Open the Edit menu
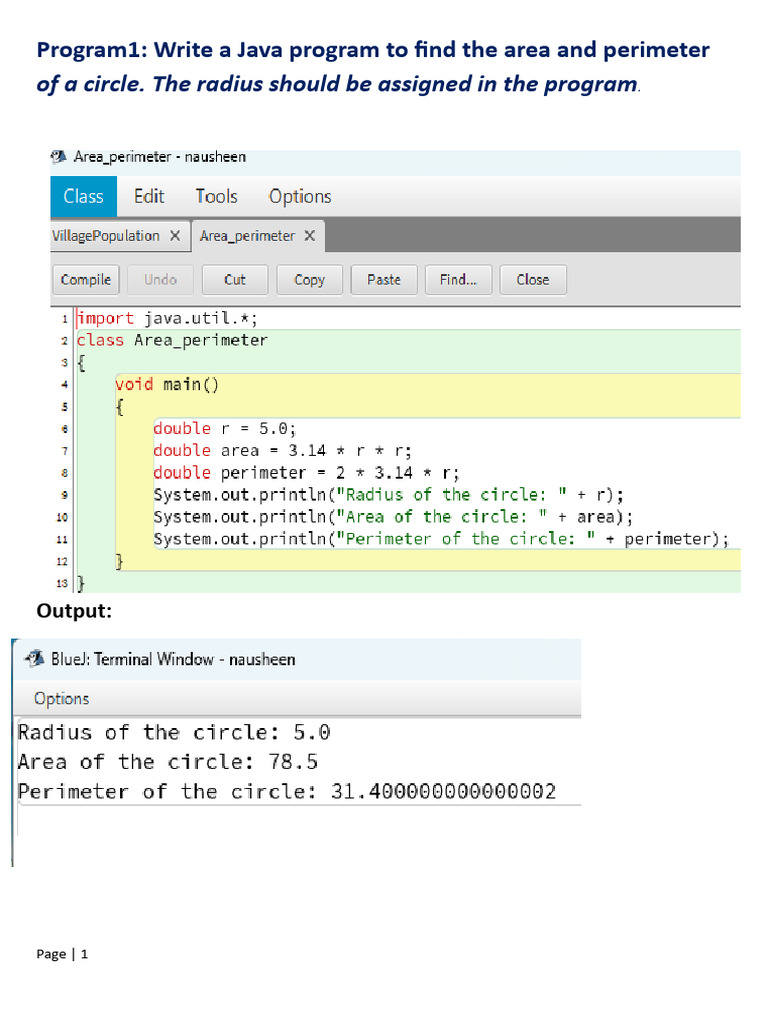 149,197
